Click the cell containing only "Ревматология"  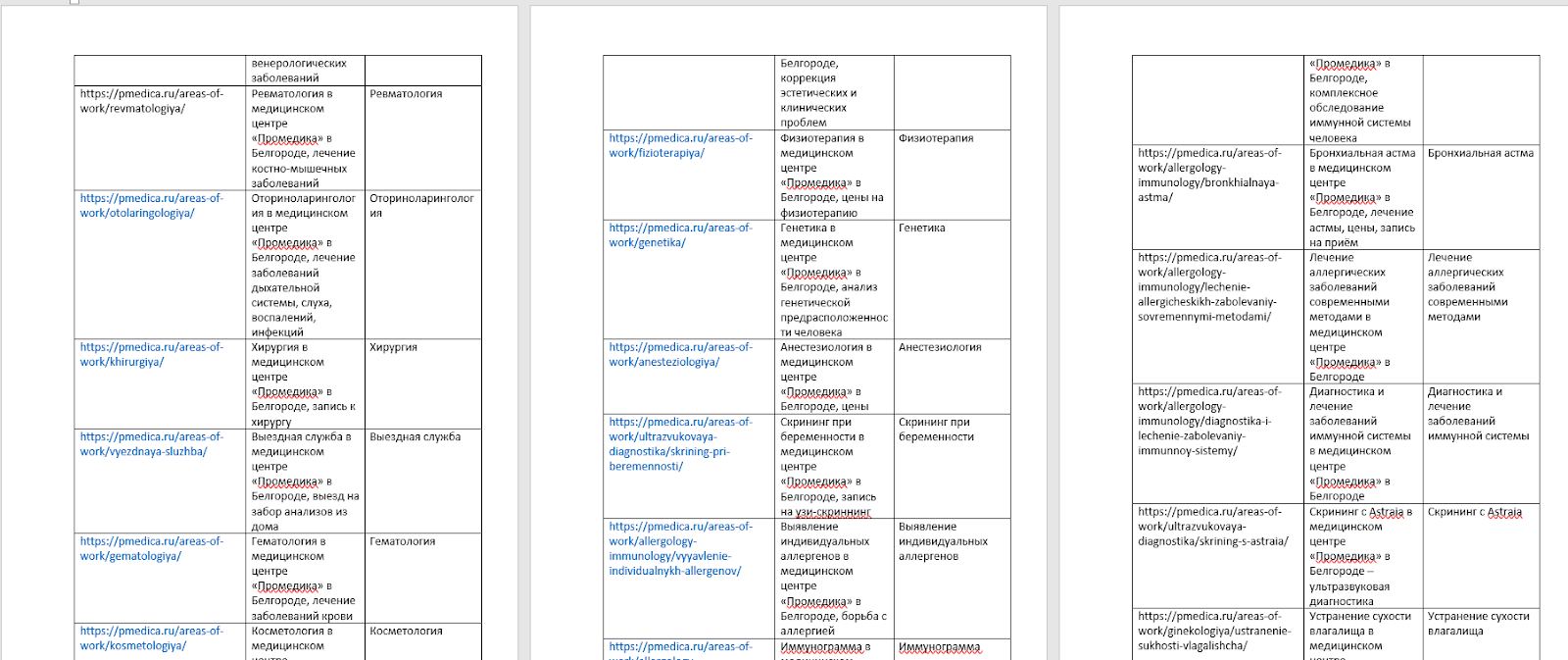tap(422, 138)
